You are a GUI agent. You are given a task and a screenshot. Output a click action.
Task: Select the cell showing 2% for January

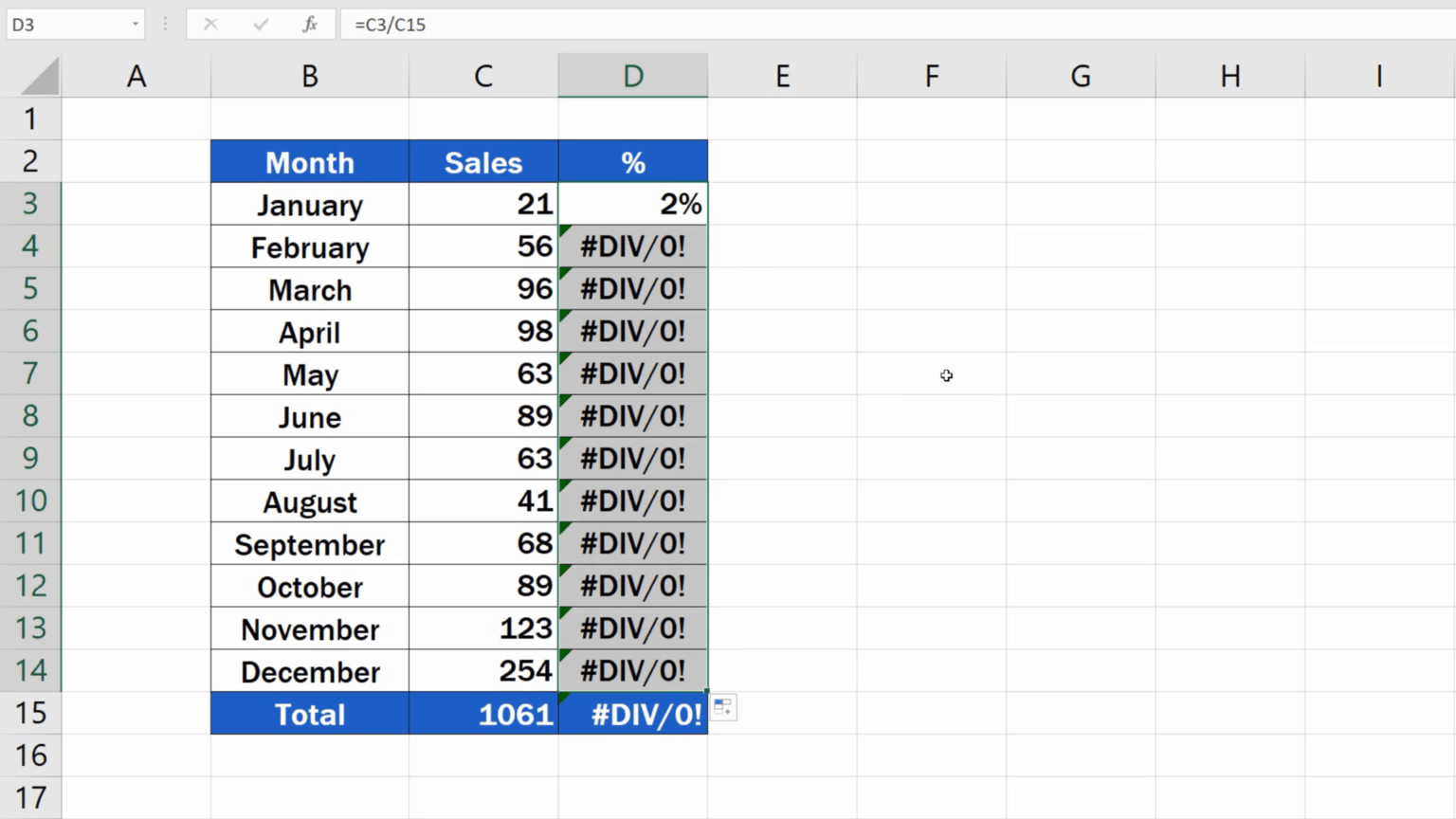point(632,204)
